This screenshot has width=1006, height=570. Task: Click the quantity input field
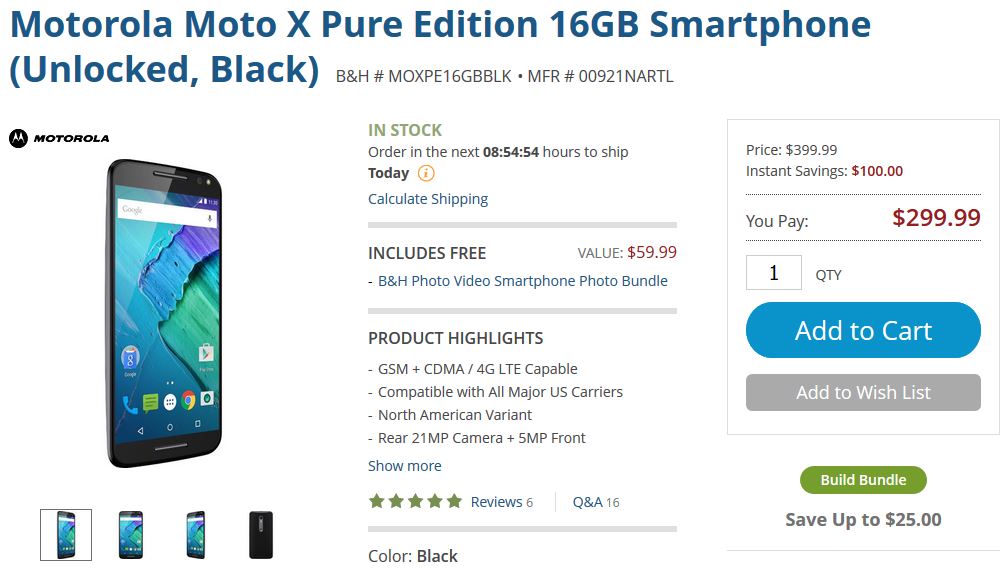[774, 273]
